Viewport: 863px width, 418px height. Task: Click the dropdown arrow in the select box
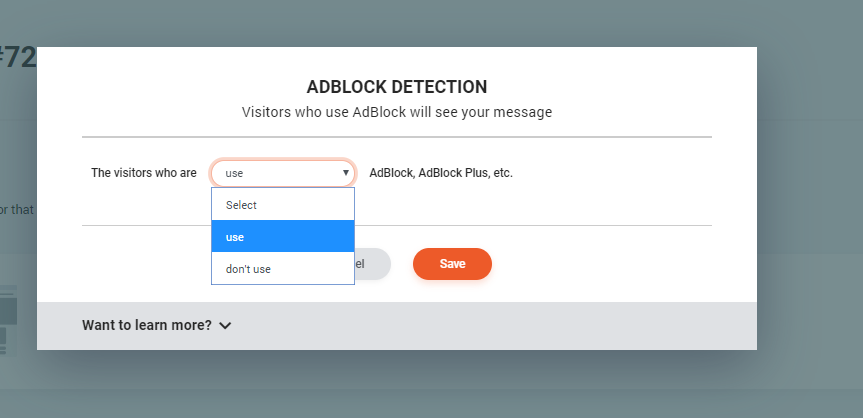tap(346, 173)
